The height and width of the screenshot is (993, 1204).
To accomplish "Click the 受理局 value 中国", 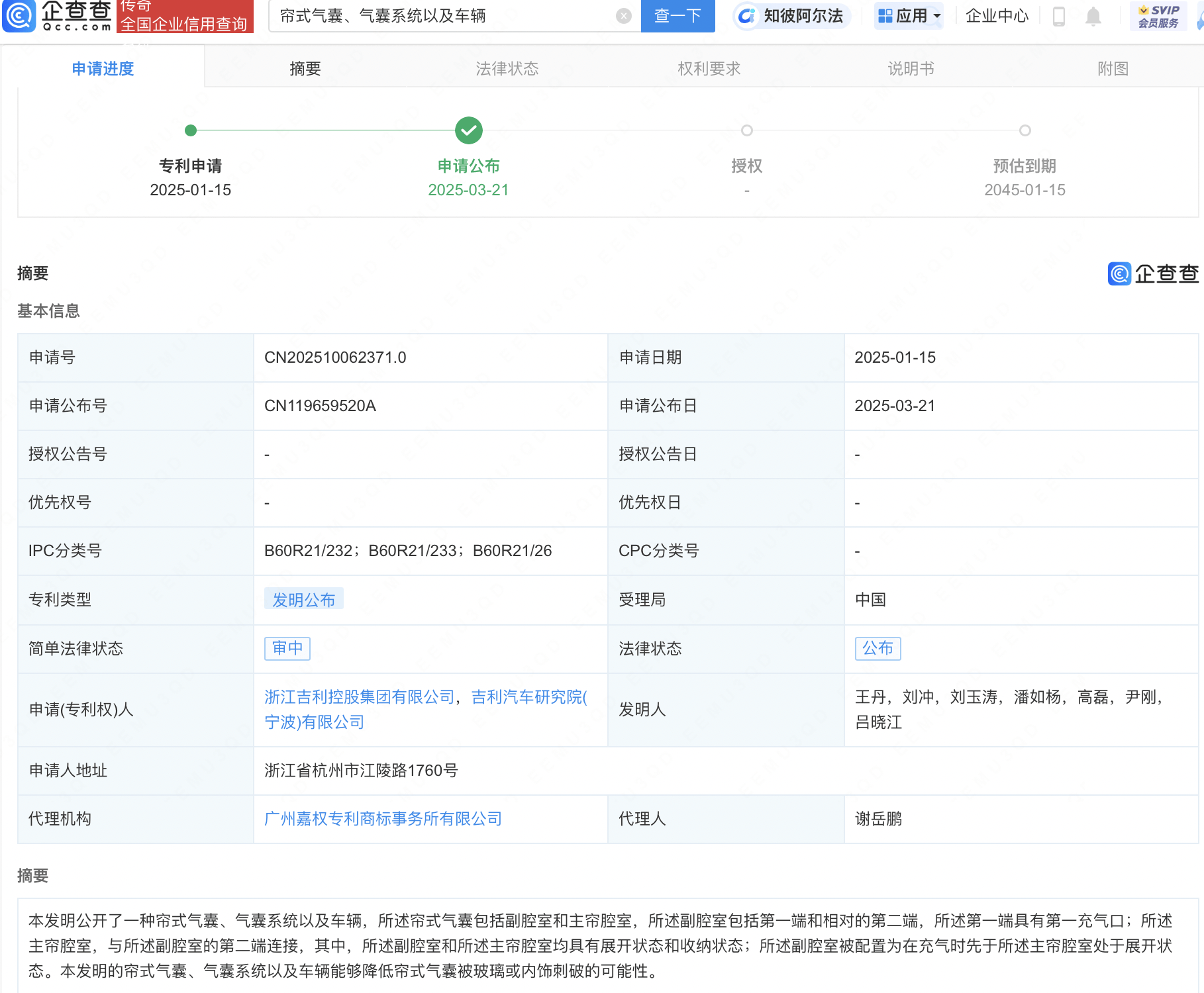I will point(871,600).
